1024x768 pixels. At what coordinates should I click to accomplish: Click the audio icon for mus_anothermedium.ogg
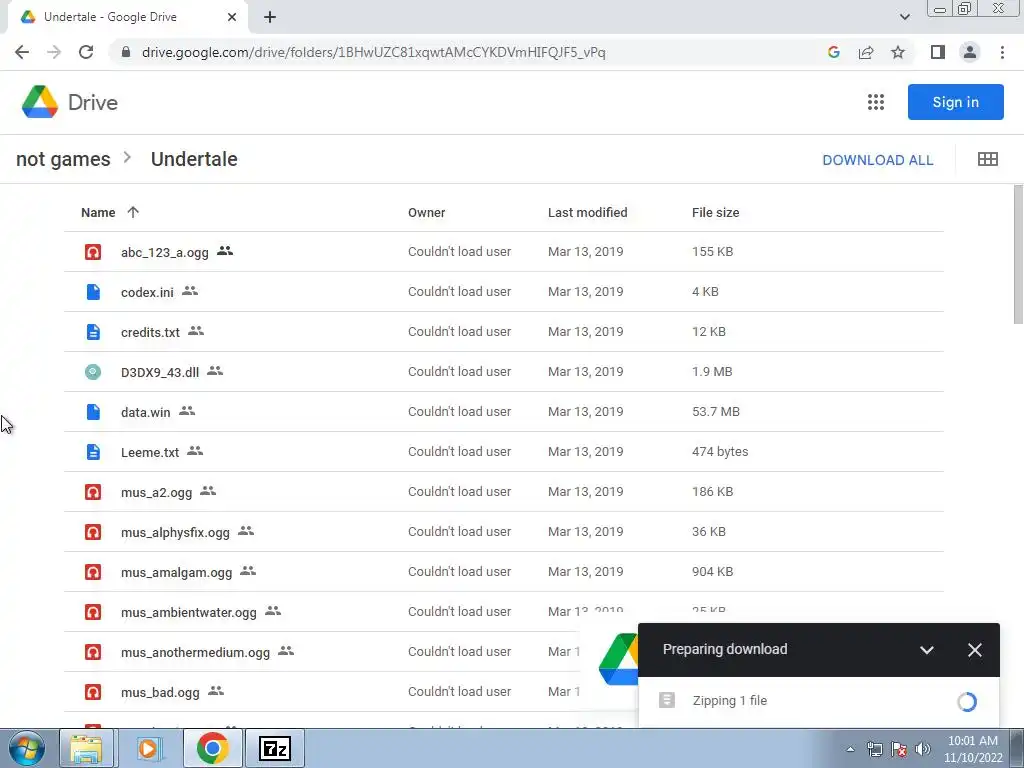click(x=93, y=652)
